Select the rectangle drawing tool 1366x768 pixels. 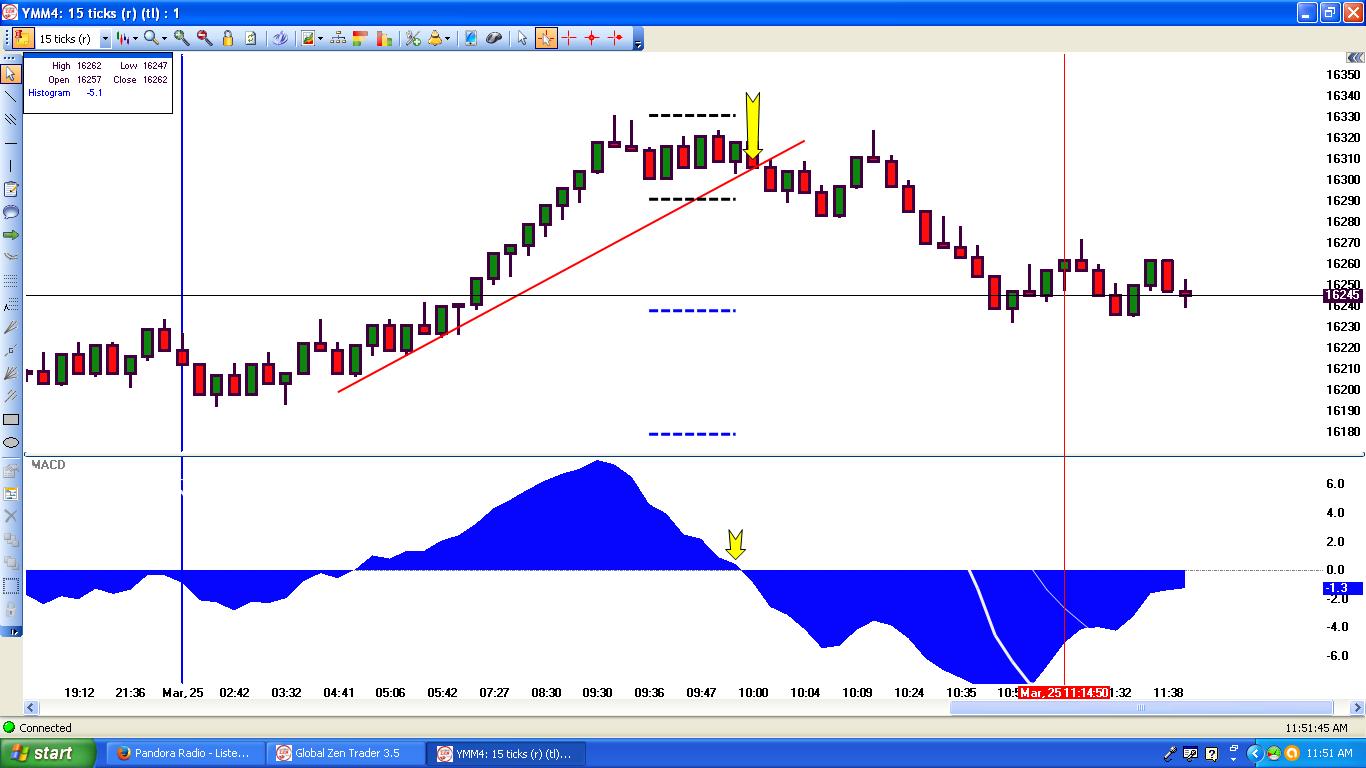pyautogui.click(x=11, y=420)
